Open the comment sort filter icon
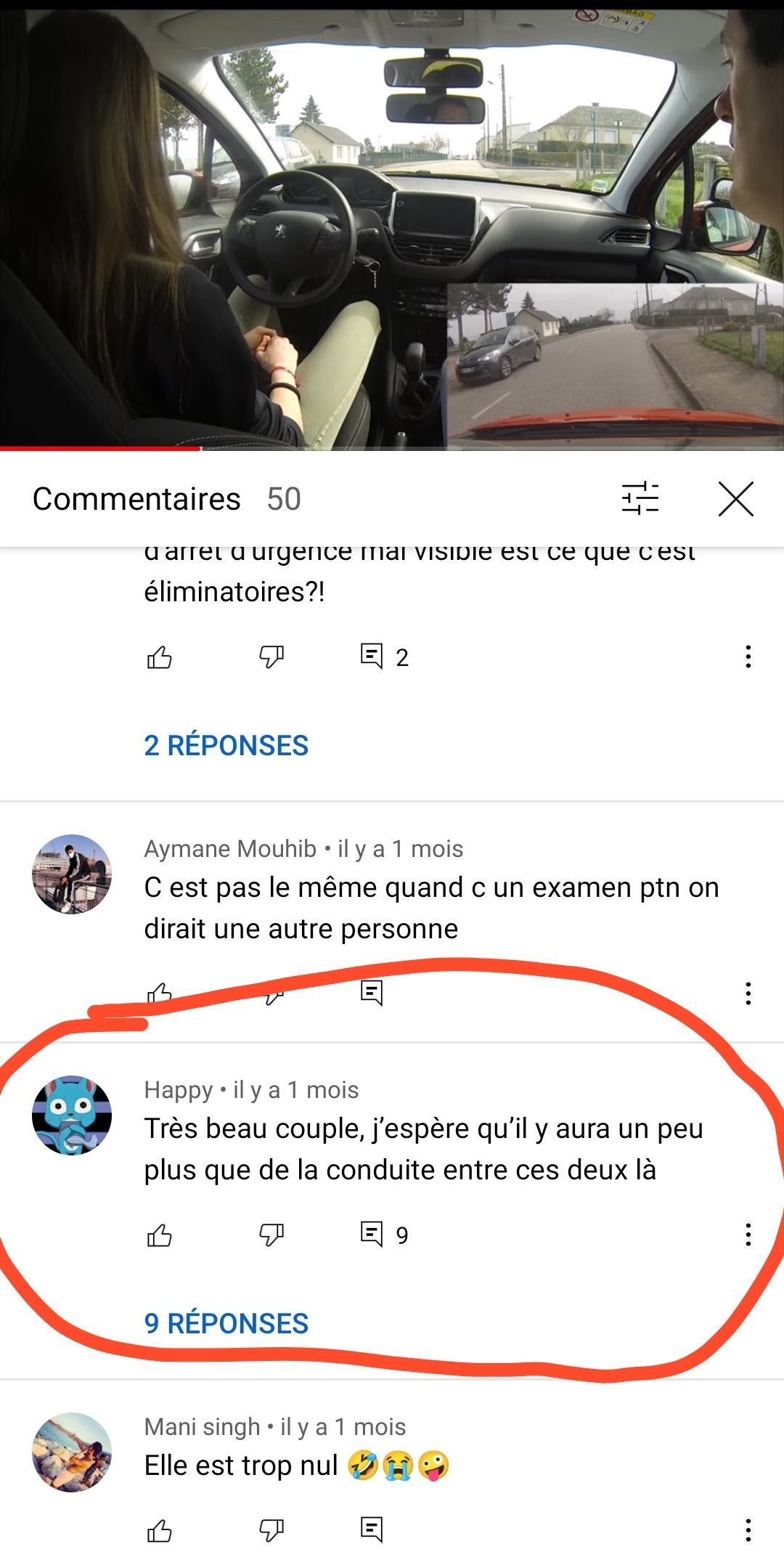Viewport: 784px width, 1565px height. [640, 499]
